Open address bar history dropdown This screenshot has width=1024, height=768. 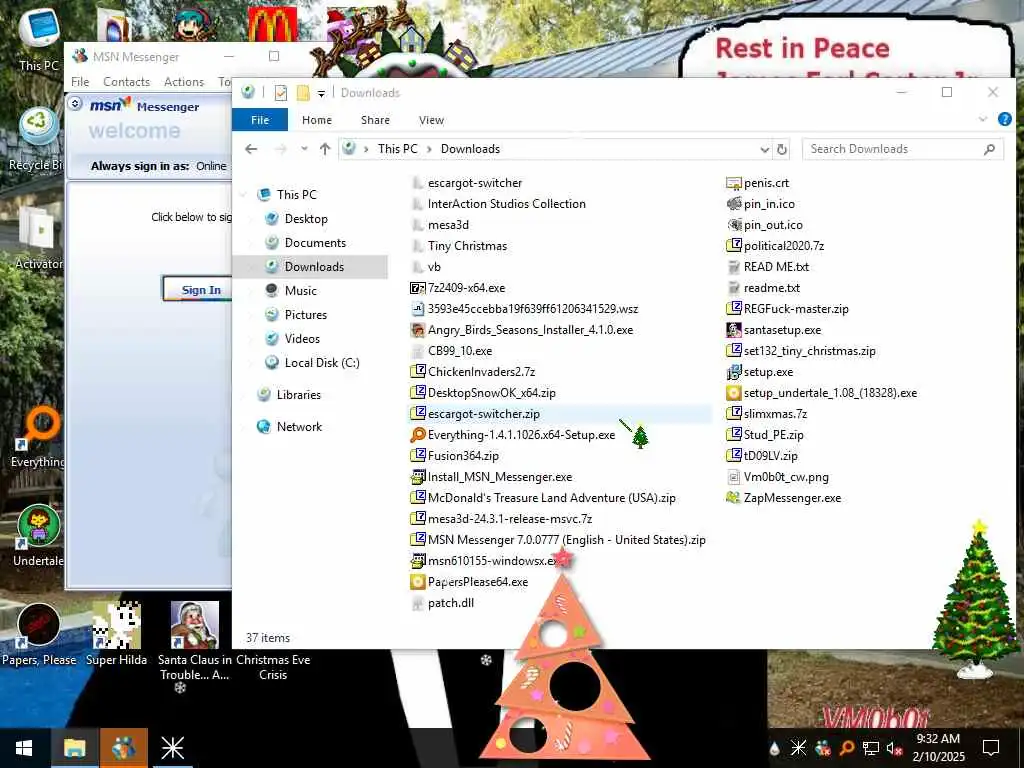765,150
